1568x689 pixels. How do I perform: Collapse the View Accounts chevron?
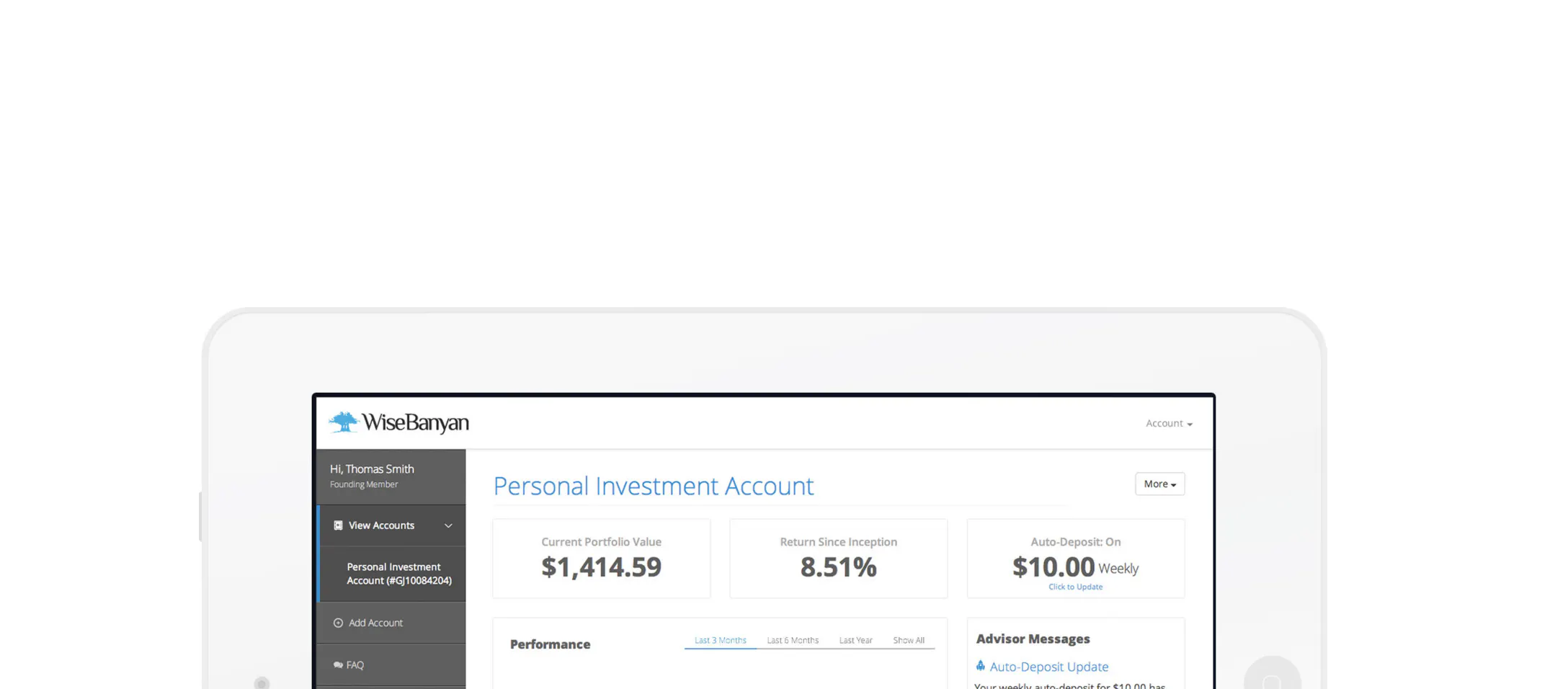coord(448,525)
